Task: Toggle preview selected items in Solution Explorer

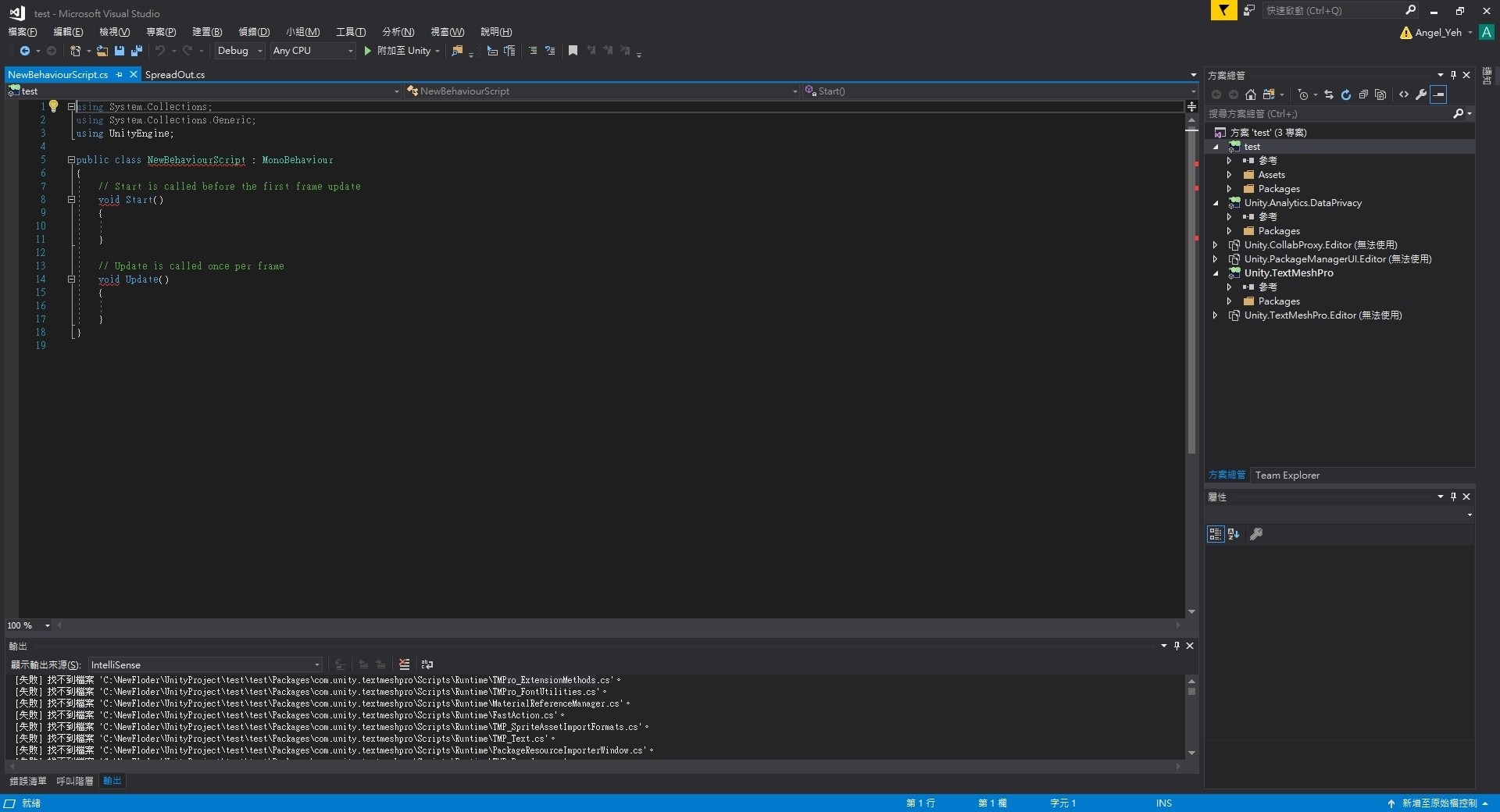Action: click(1438, 94)
